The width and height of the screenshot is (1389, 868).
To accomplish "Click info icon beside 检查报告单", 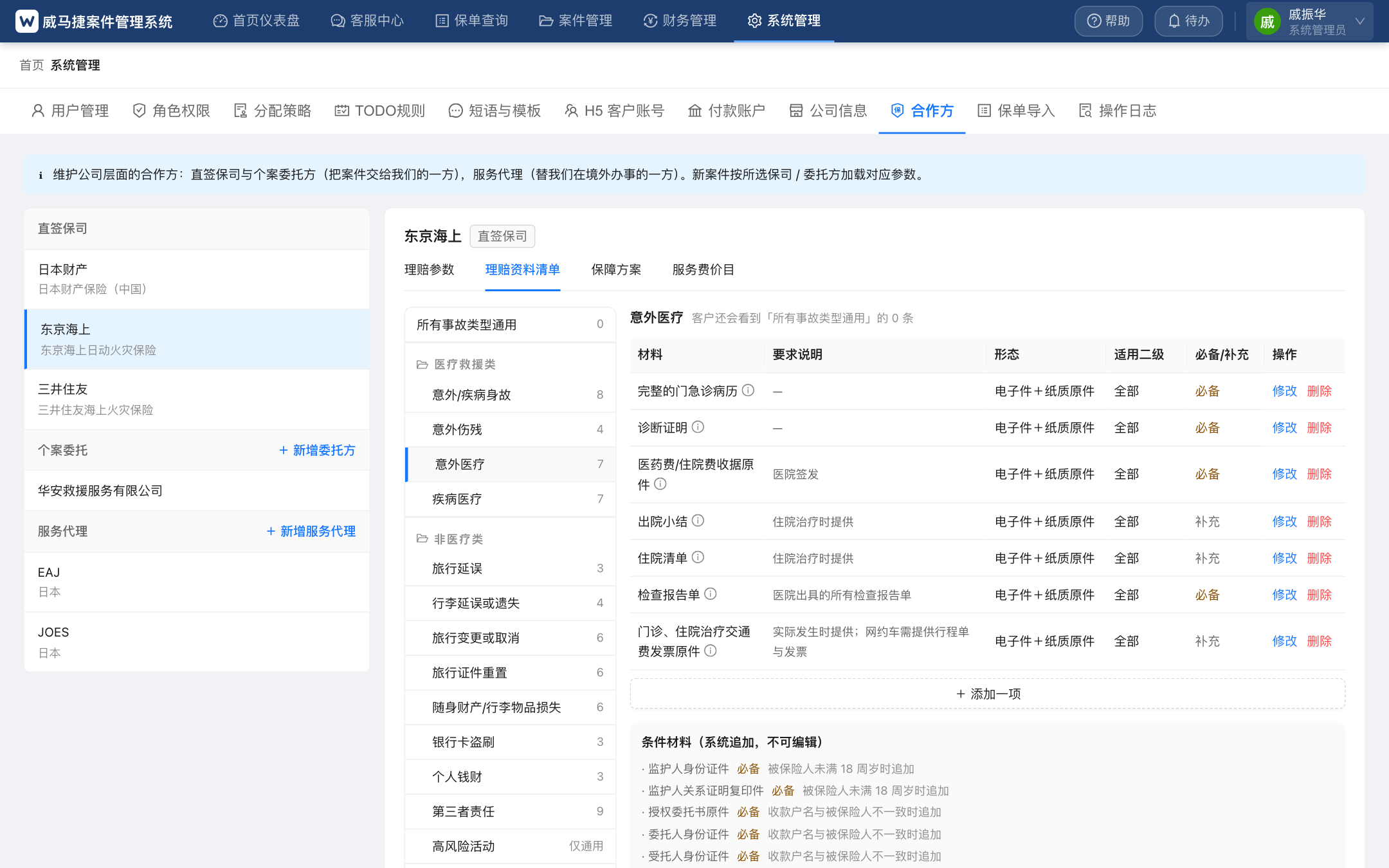I will click(x=710, y=594).
